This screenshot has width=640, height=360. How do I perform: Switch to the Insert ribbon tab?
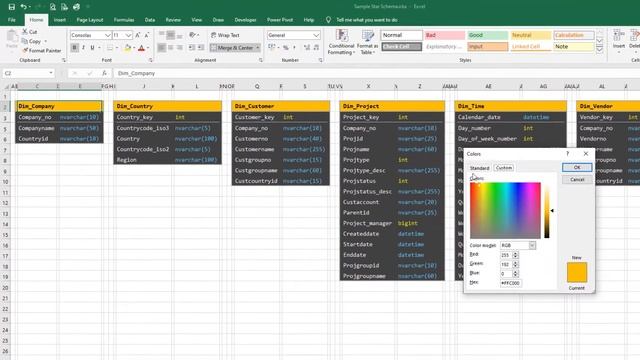[60, 20]
